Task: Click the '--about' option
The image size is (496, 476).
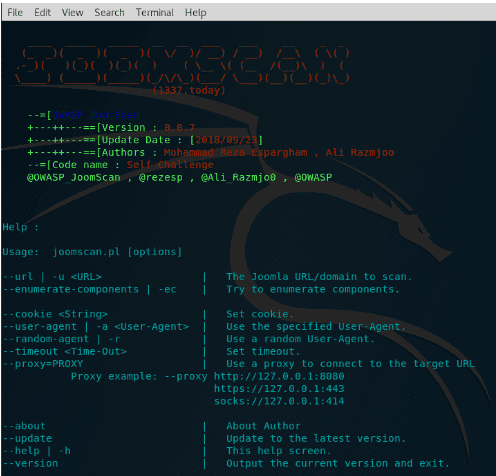Action: tap(24, 426)
